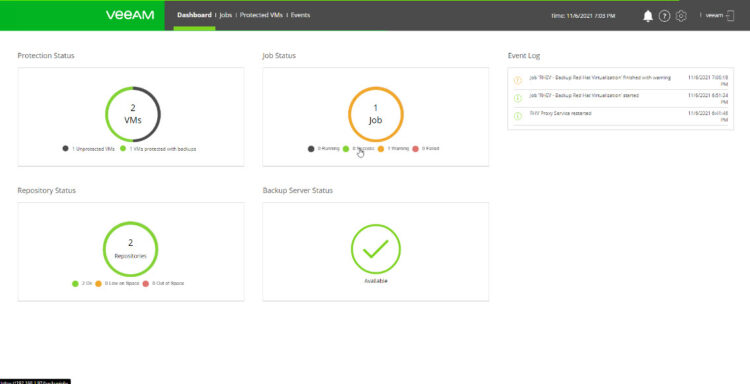Click the 1 Warning orange legend dot

point(381,149)
